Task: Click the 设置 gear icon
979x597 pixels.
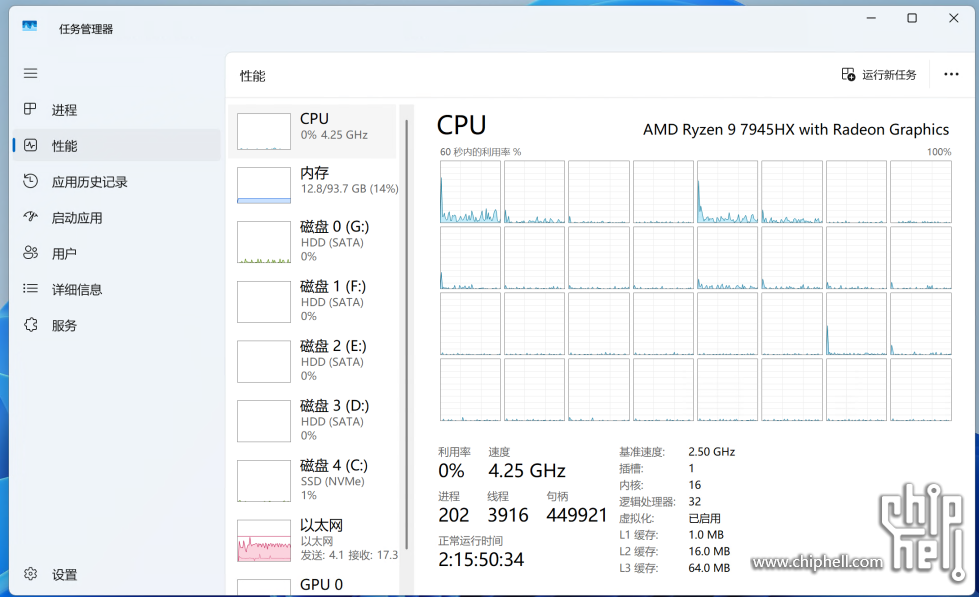Action: point(31,574)
